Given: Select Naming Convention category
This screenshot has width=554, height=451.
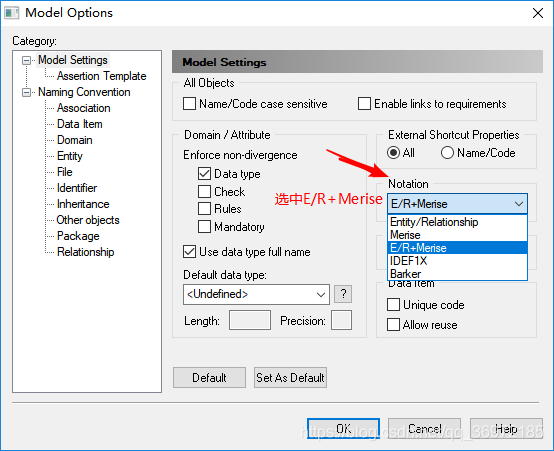Looking at the screenshot, I should 84,92.
